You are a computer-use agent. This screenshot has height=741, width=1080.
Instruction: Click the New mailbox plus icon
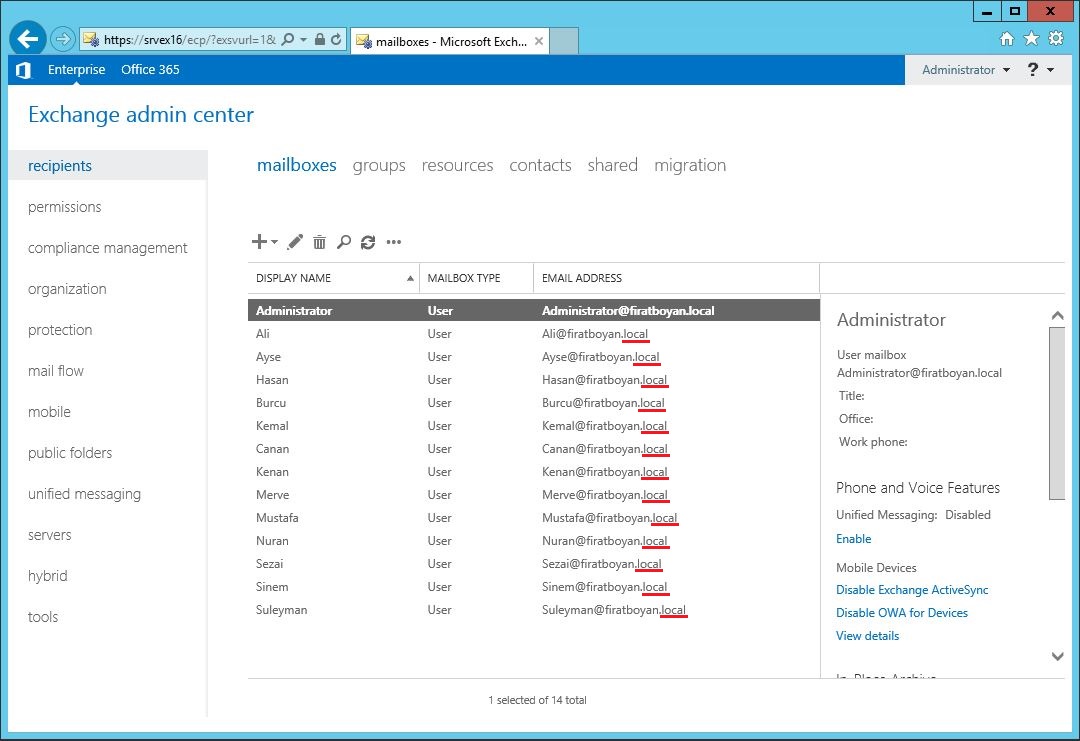259,242
